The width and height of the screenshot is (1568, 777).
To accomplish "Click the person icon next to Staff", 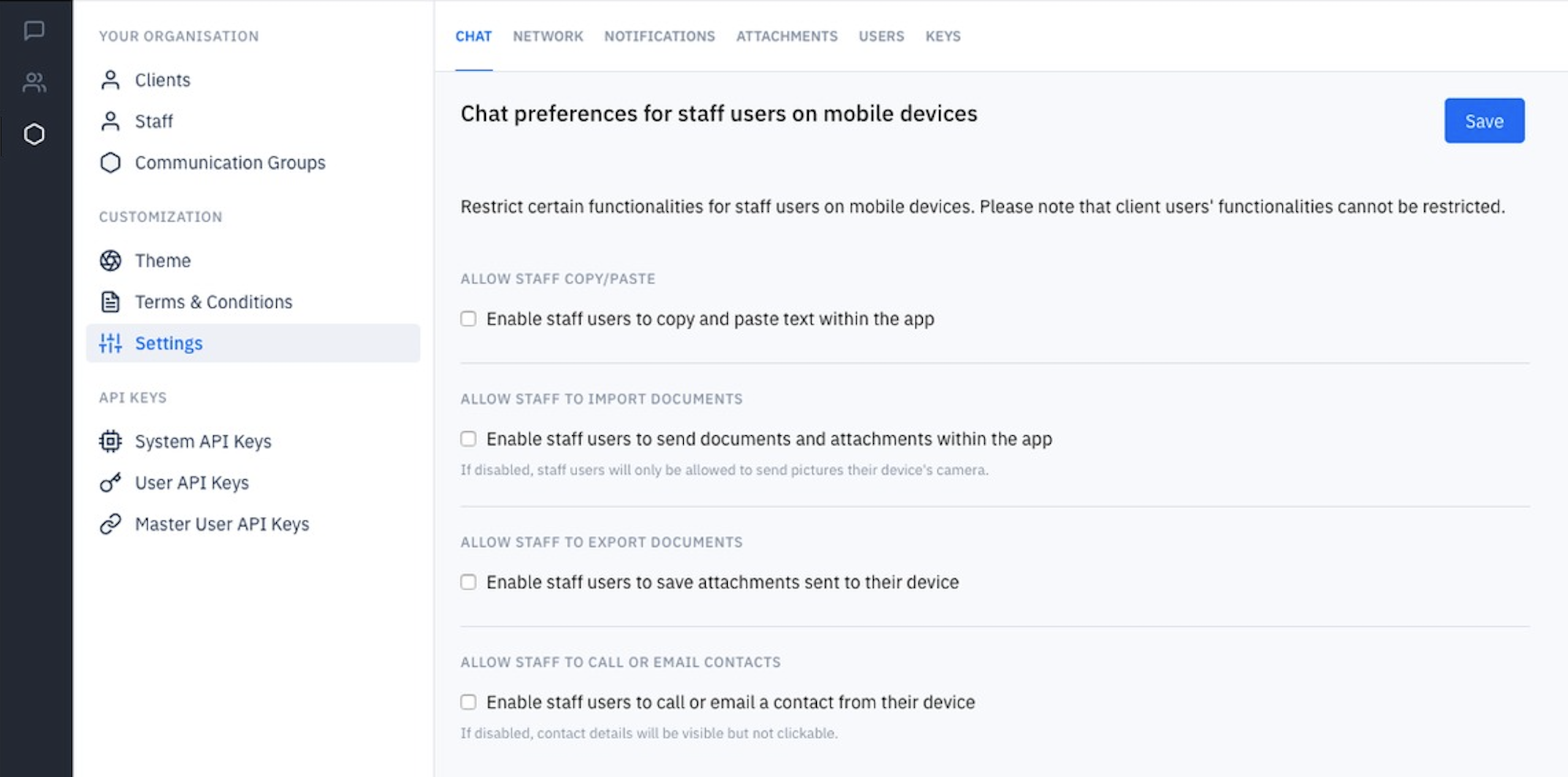I will [110, 121].
